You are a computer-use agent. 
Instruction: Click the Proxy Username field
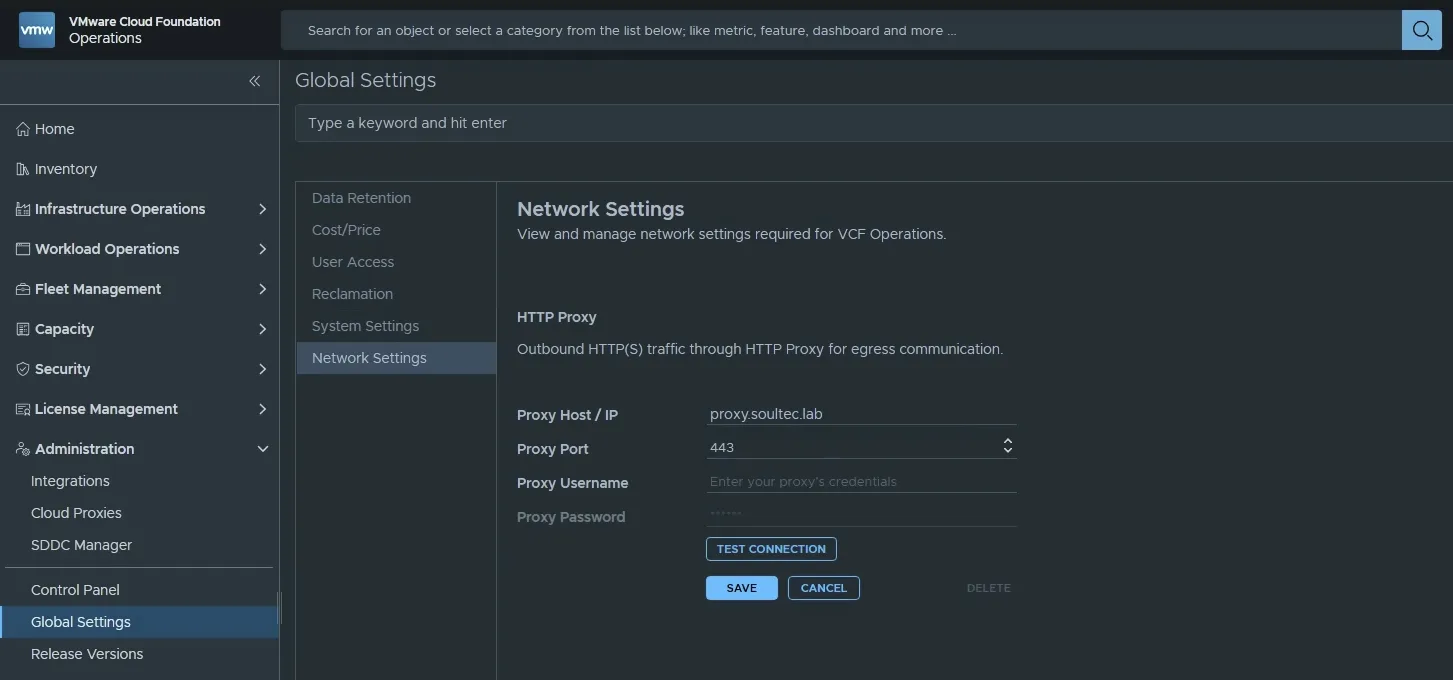click(861, 482)
